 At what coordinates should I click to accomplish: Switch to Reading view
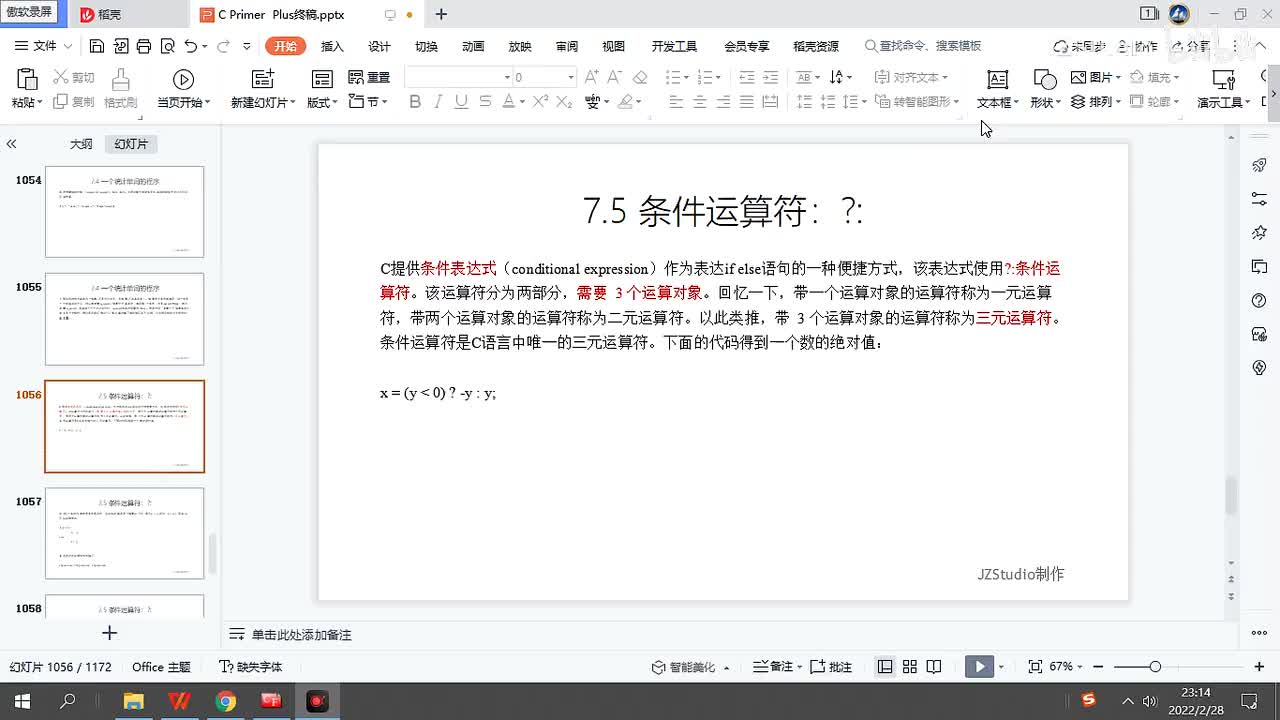(933, 667)
